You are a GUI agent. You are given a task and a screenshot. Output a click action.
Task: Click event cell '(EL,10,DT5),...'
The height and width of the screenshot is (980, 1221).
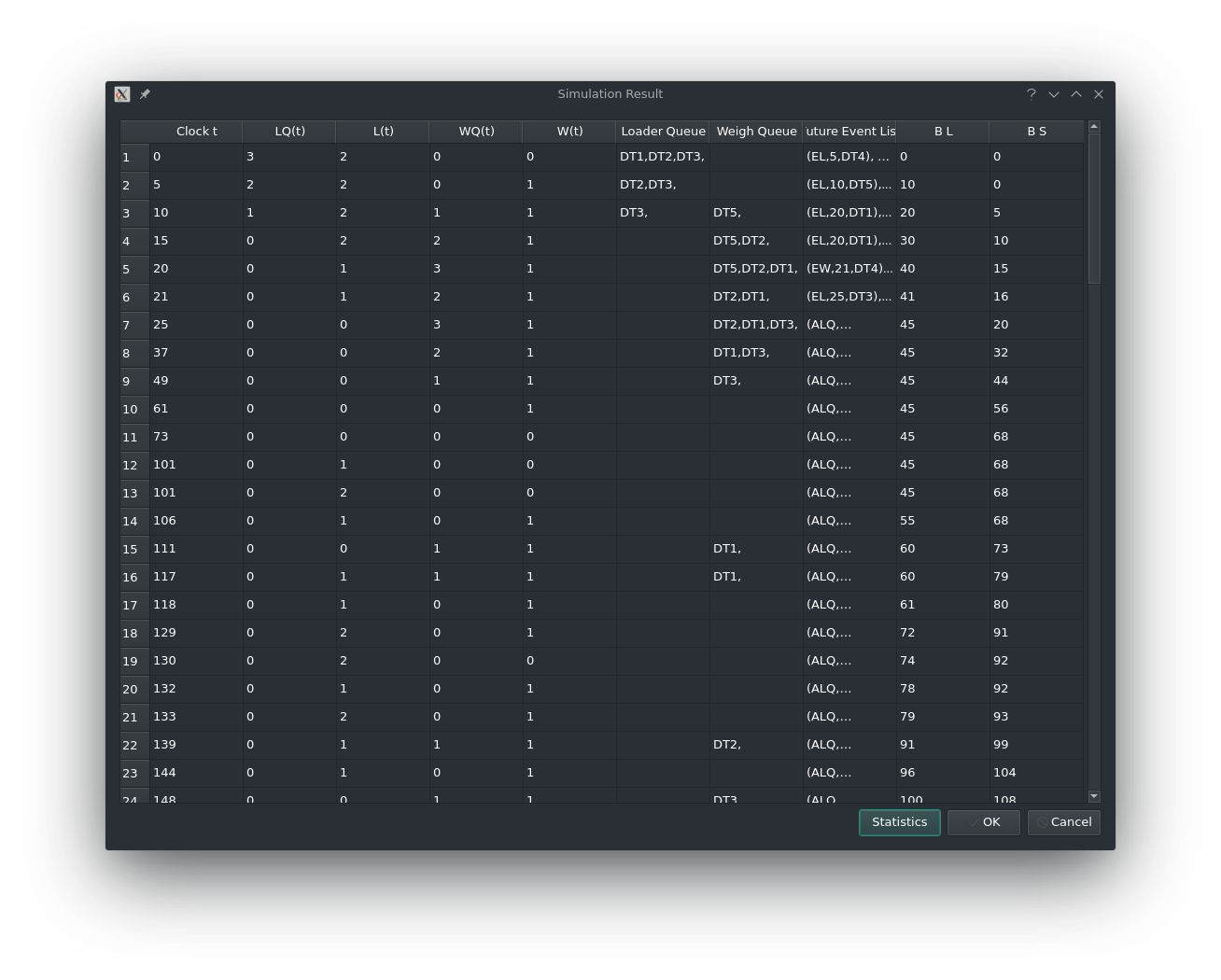(849, 185)
